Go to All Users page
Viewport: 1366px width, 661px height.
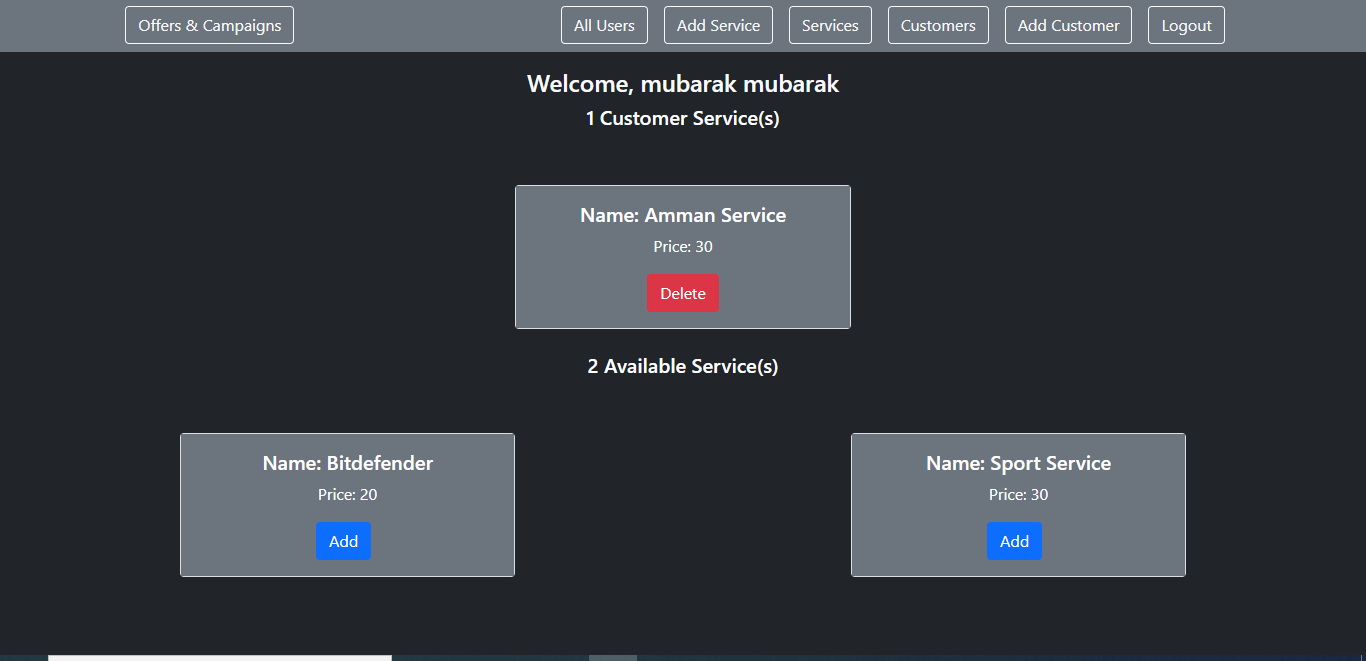tap(604, 26)
